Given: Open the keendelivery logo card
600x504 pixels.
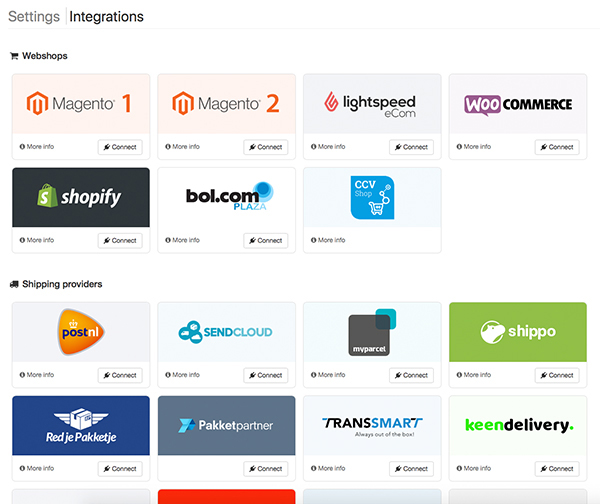Looking at the screenshot, I should 518,426.
